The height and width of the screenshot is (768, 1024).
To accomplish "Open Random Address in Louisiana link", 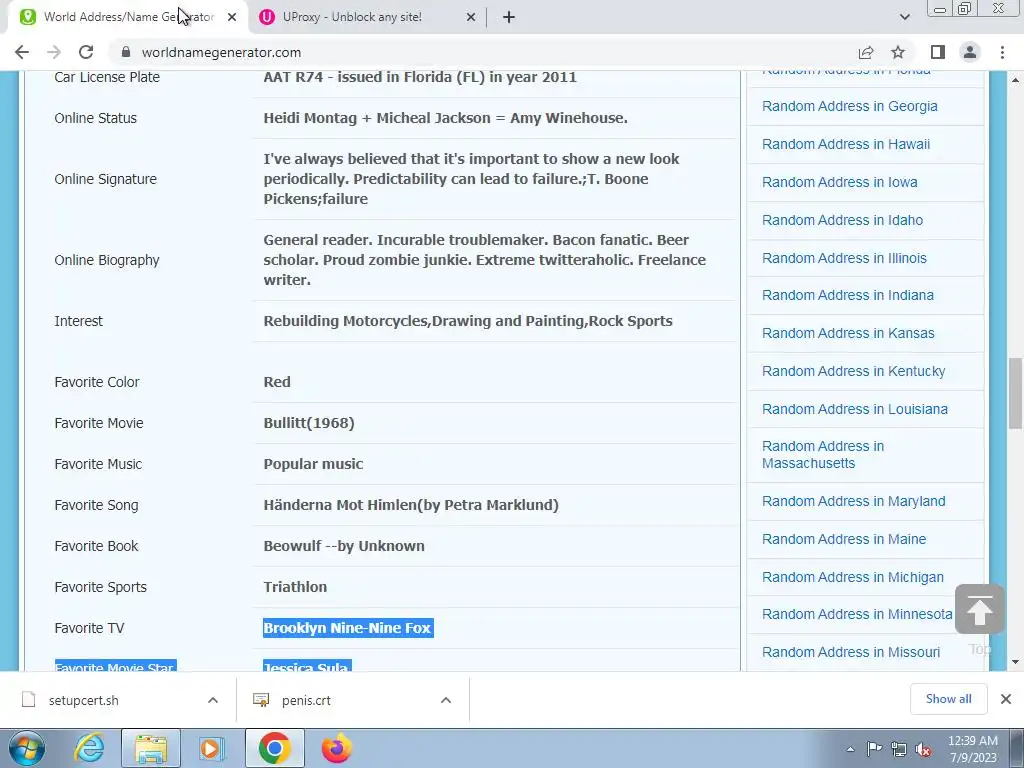I will pos(855,409).
